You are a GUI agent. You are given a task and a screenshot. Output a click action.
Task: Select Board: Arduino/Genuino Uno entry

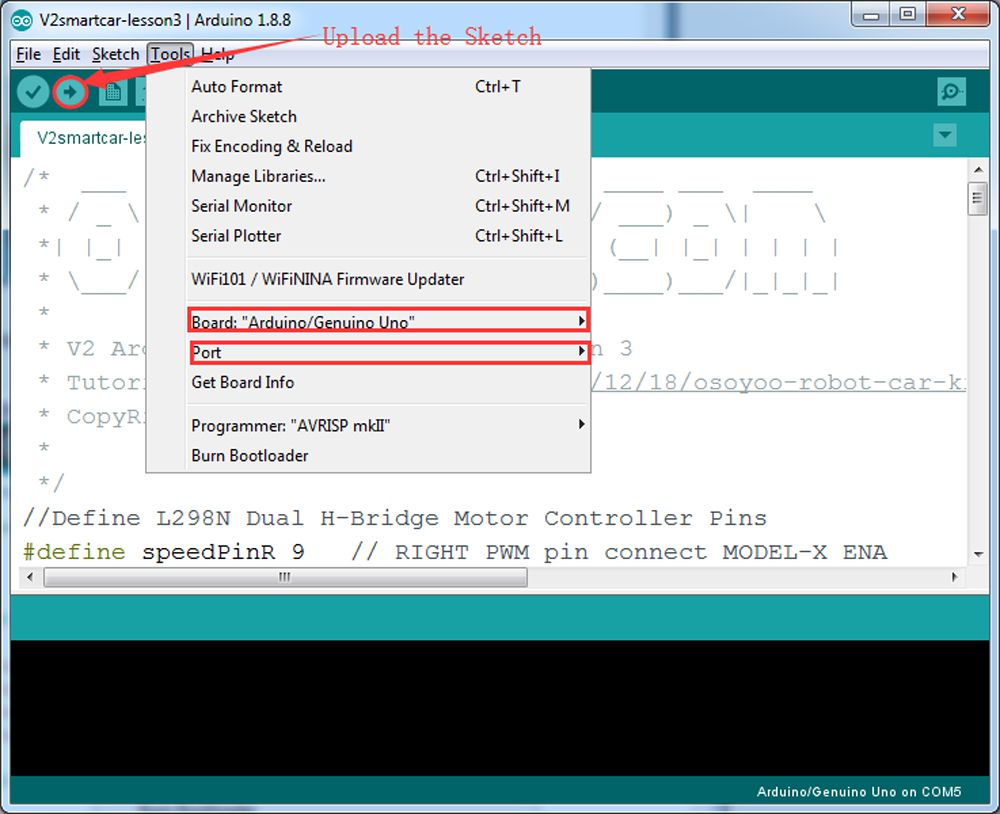(x=388, y=320)
